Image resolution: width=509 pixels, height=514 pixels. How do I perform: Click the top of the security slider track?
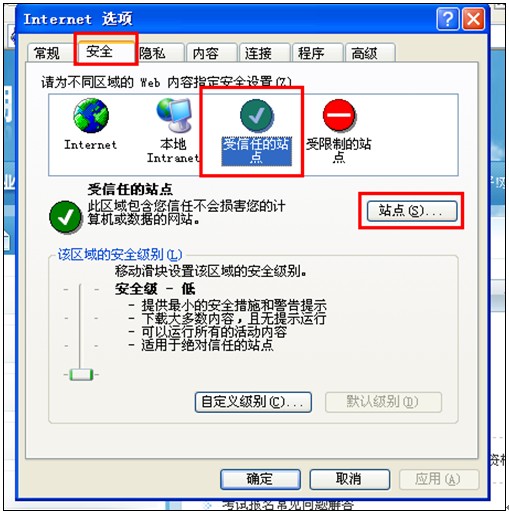pos(80,287)
